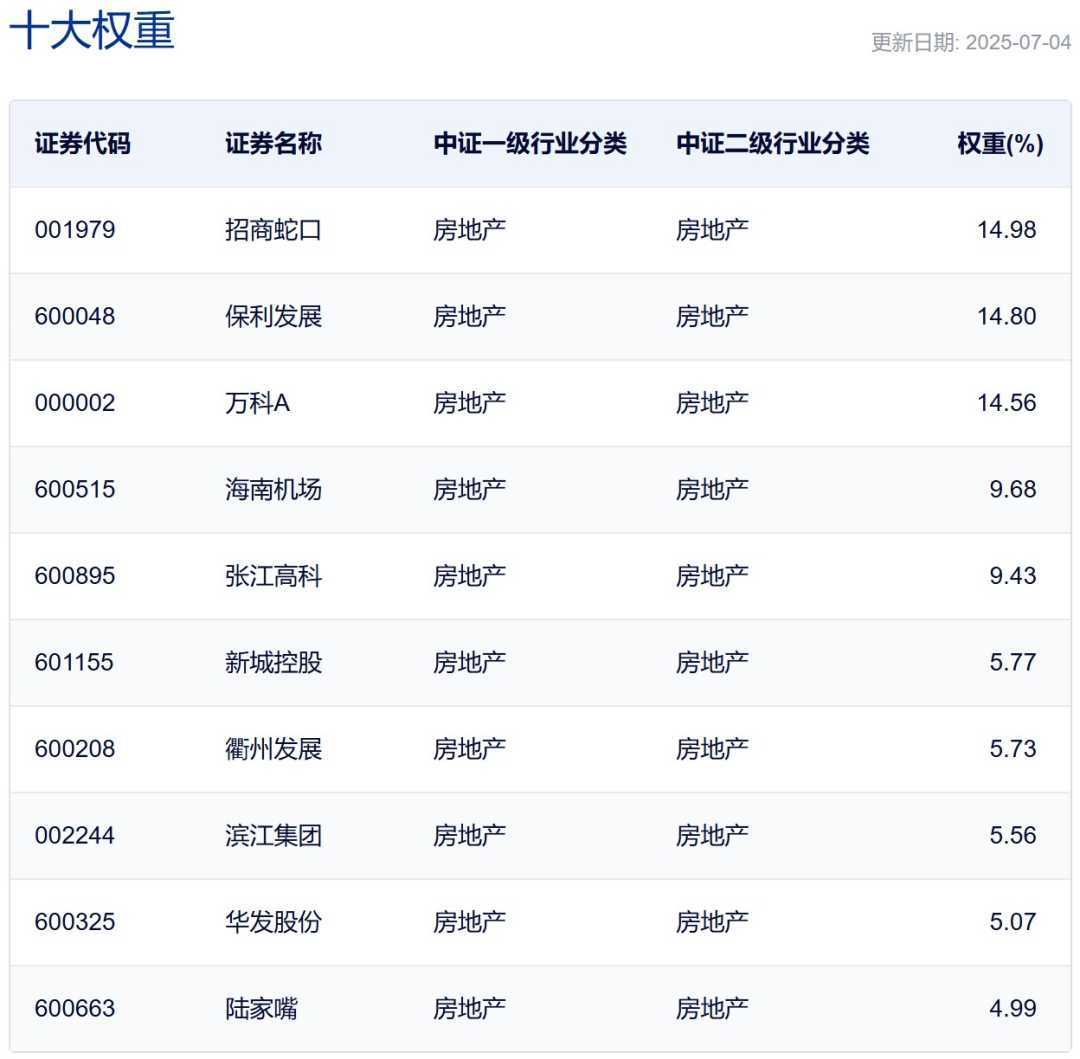Open the 万科A stock entry

pyautogui.click(x=258, y=403)
